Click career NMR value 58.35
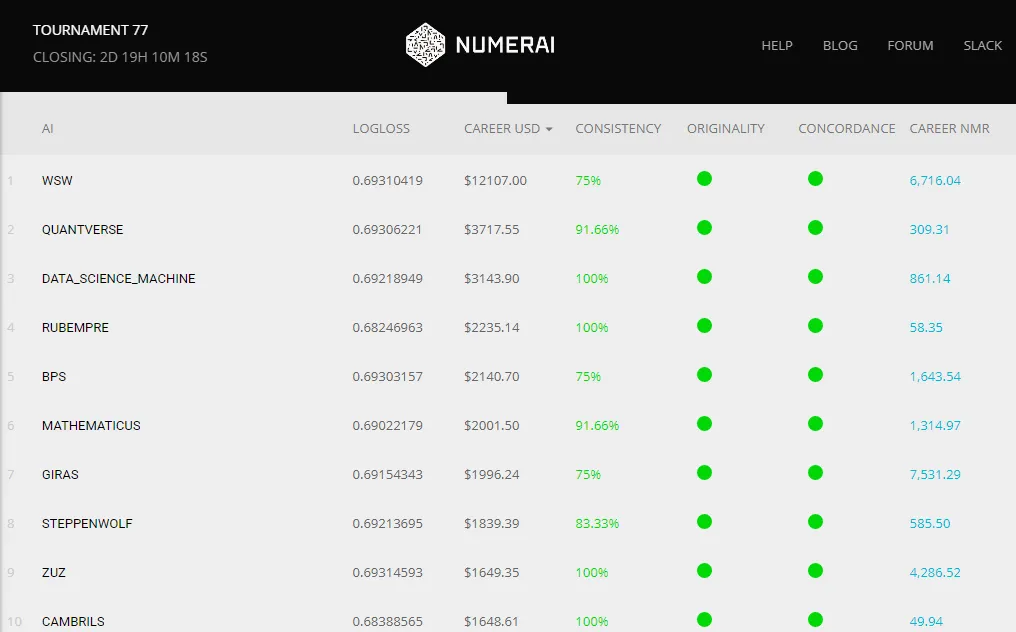The height and width of the screenshot is (632, 1016). pyautogui.click(x=926, y=327)
